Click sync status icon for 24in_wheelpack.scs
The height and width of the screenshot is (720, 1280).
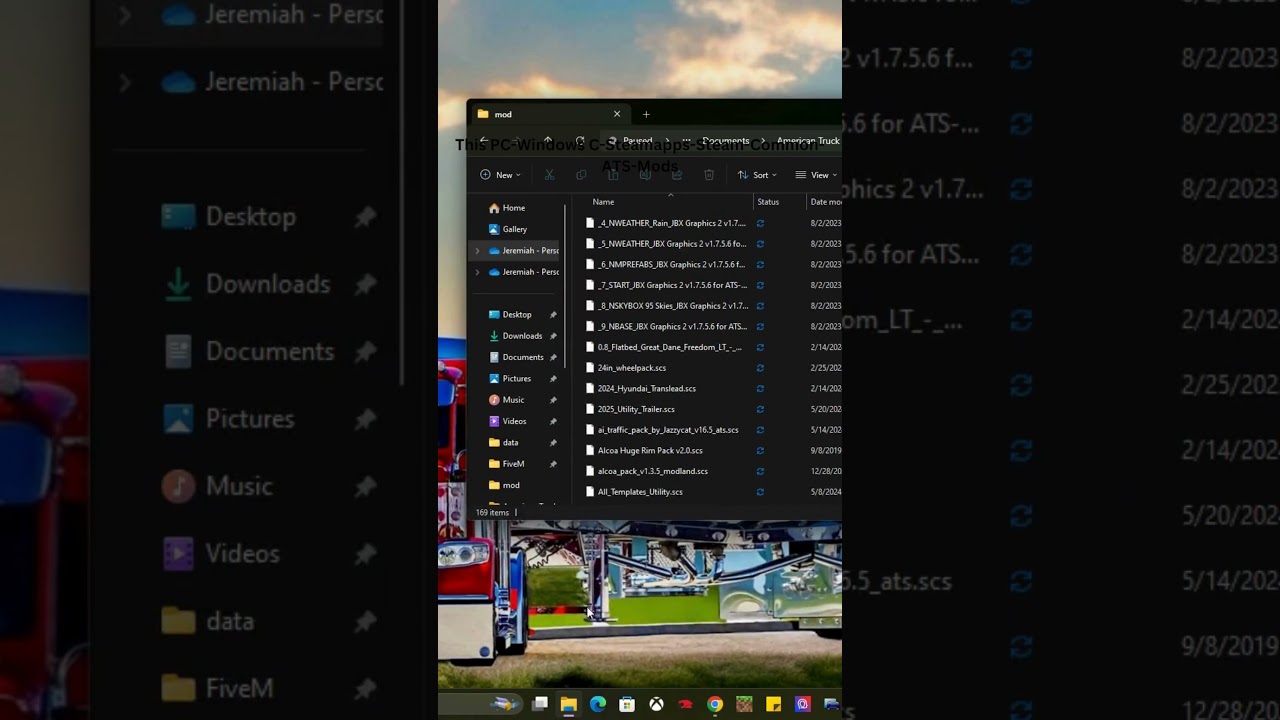pos(760,368)
